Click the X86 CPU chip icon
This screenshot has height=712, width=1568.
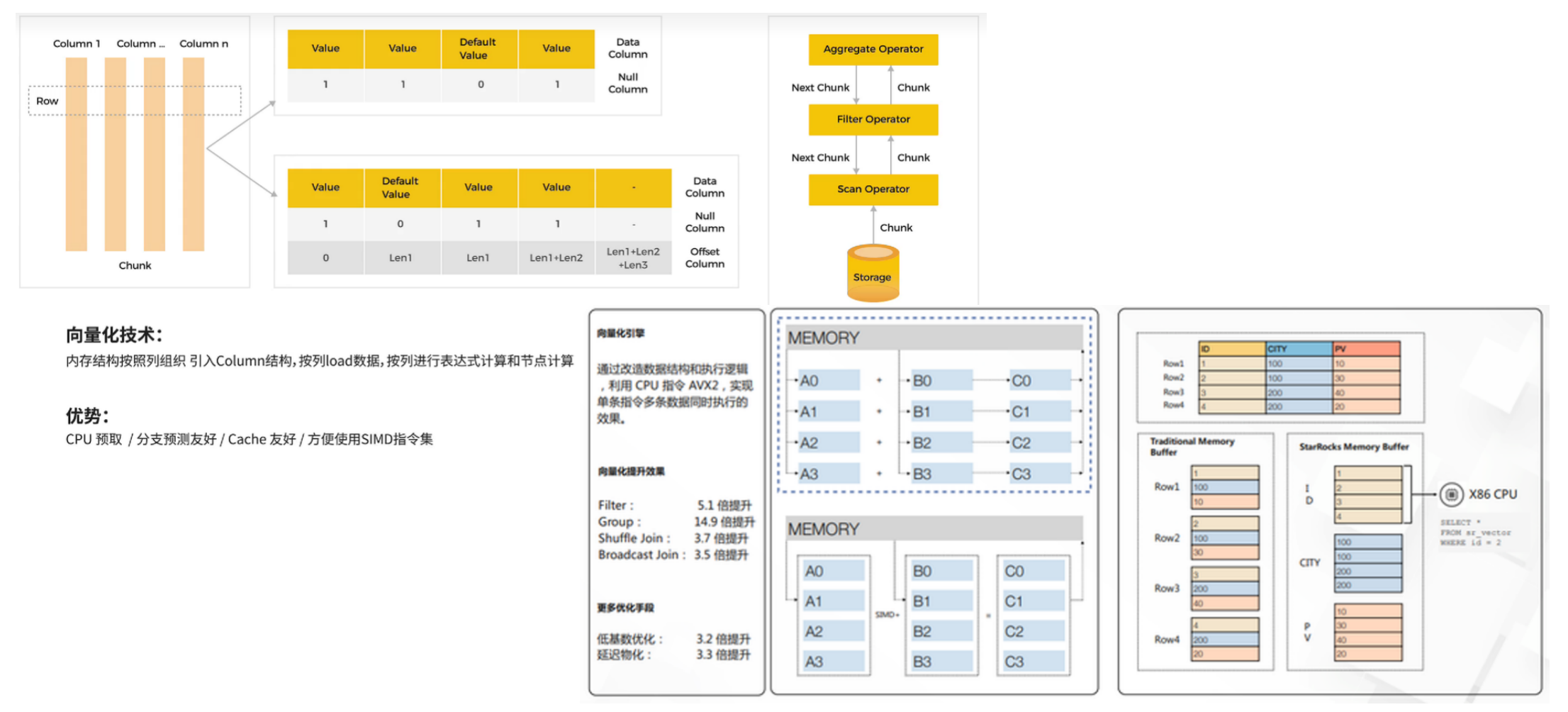coord(1451,494)
